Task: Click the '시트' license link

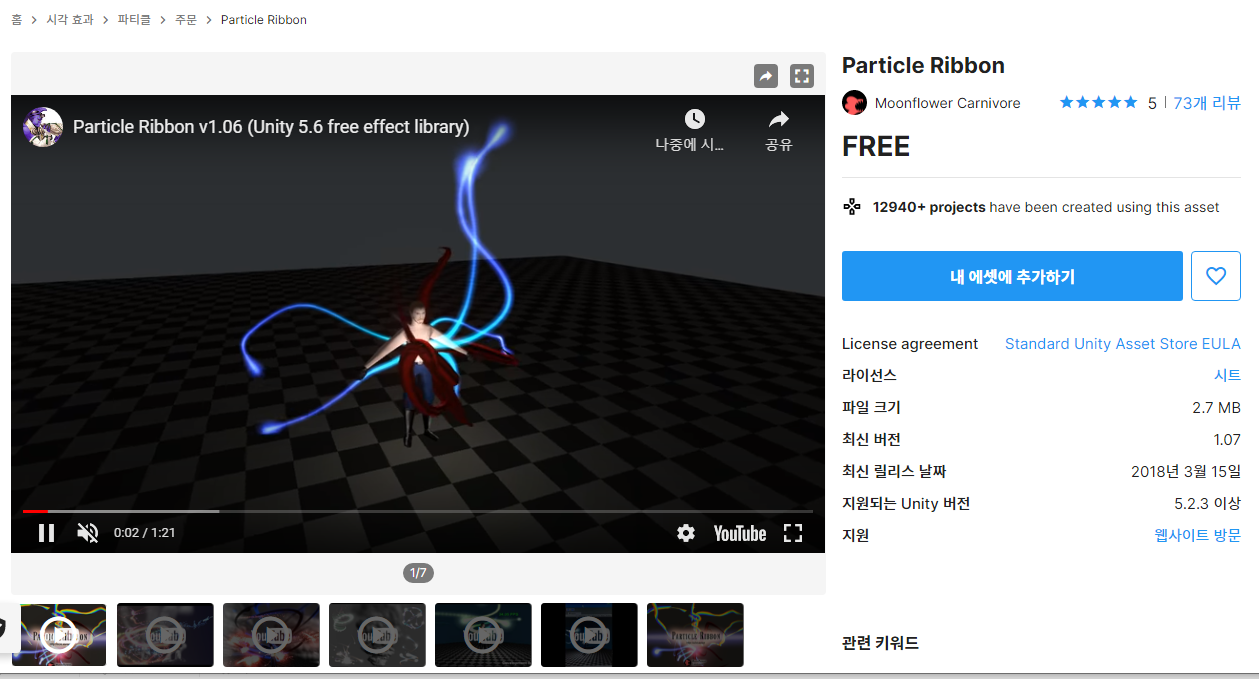Action: tap(1227, 376)
